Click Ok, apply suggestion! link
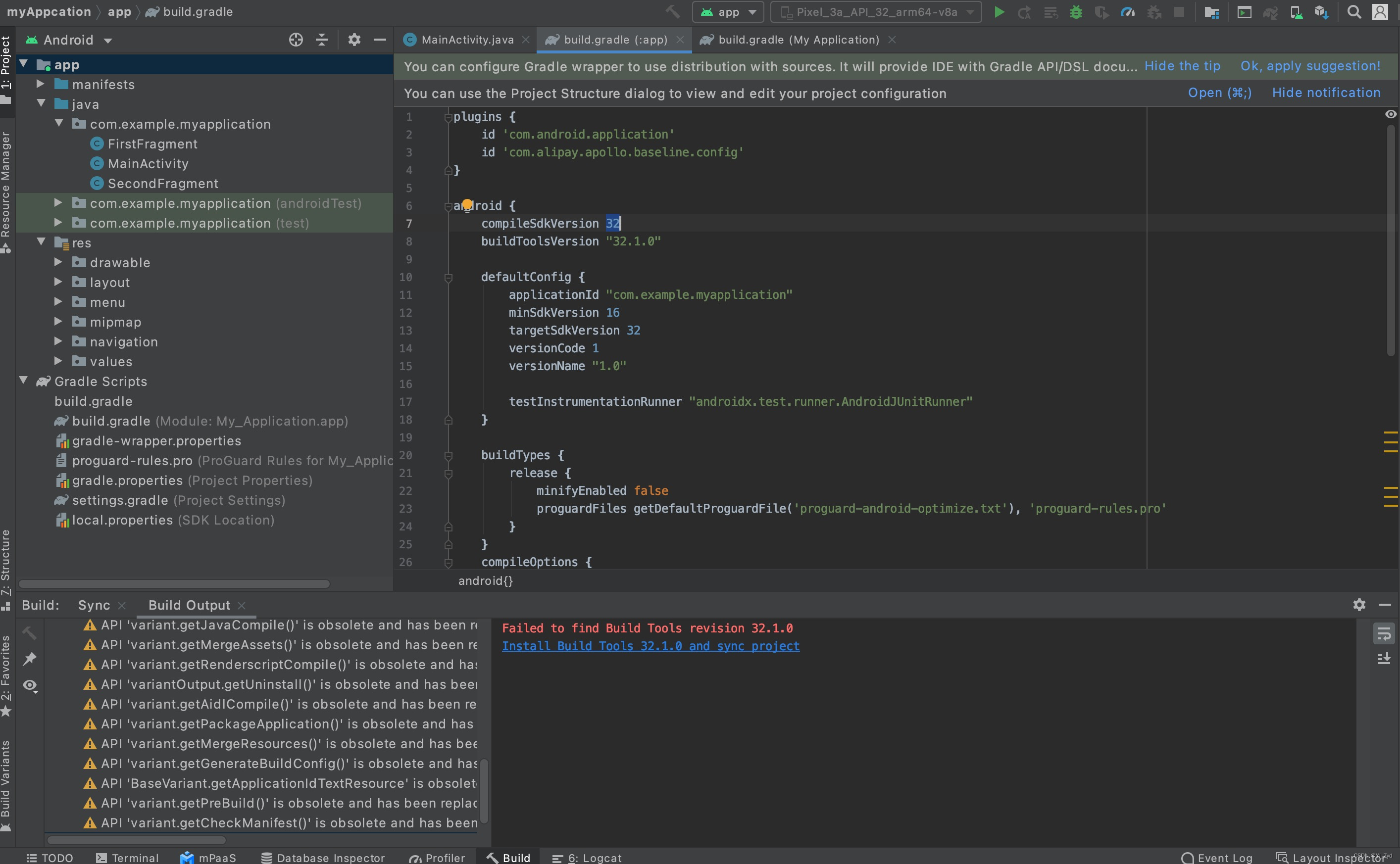The height and width of the screenshot is (864, 1400). point(1310,66)
